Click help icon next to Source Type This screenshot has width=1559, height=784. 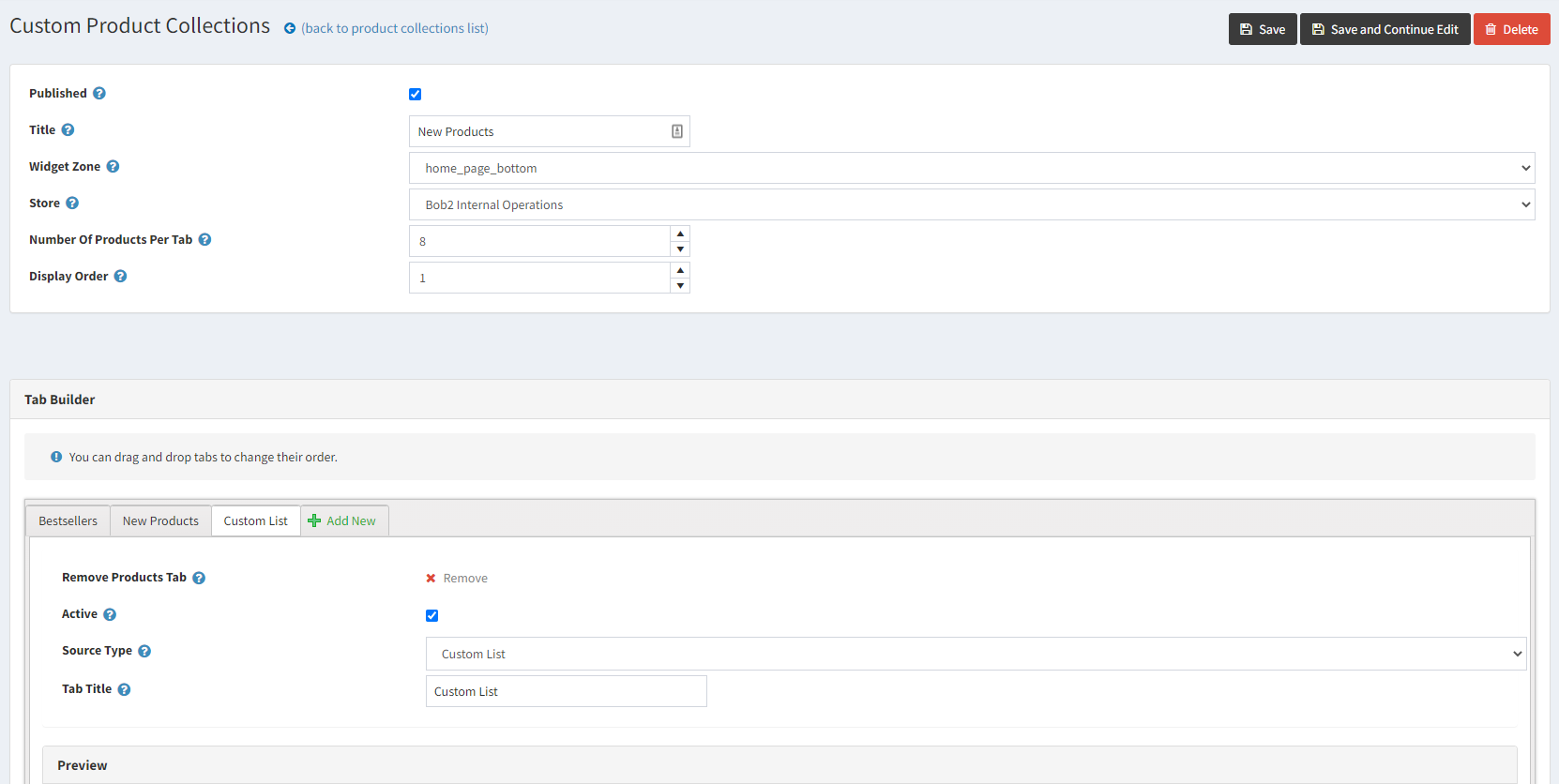(144, 652)
